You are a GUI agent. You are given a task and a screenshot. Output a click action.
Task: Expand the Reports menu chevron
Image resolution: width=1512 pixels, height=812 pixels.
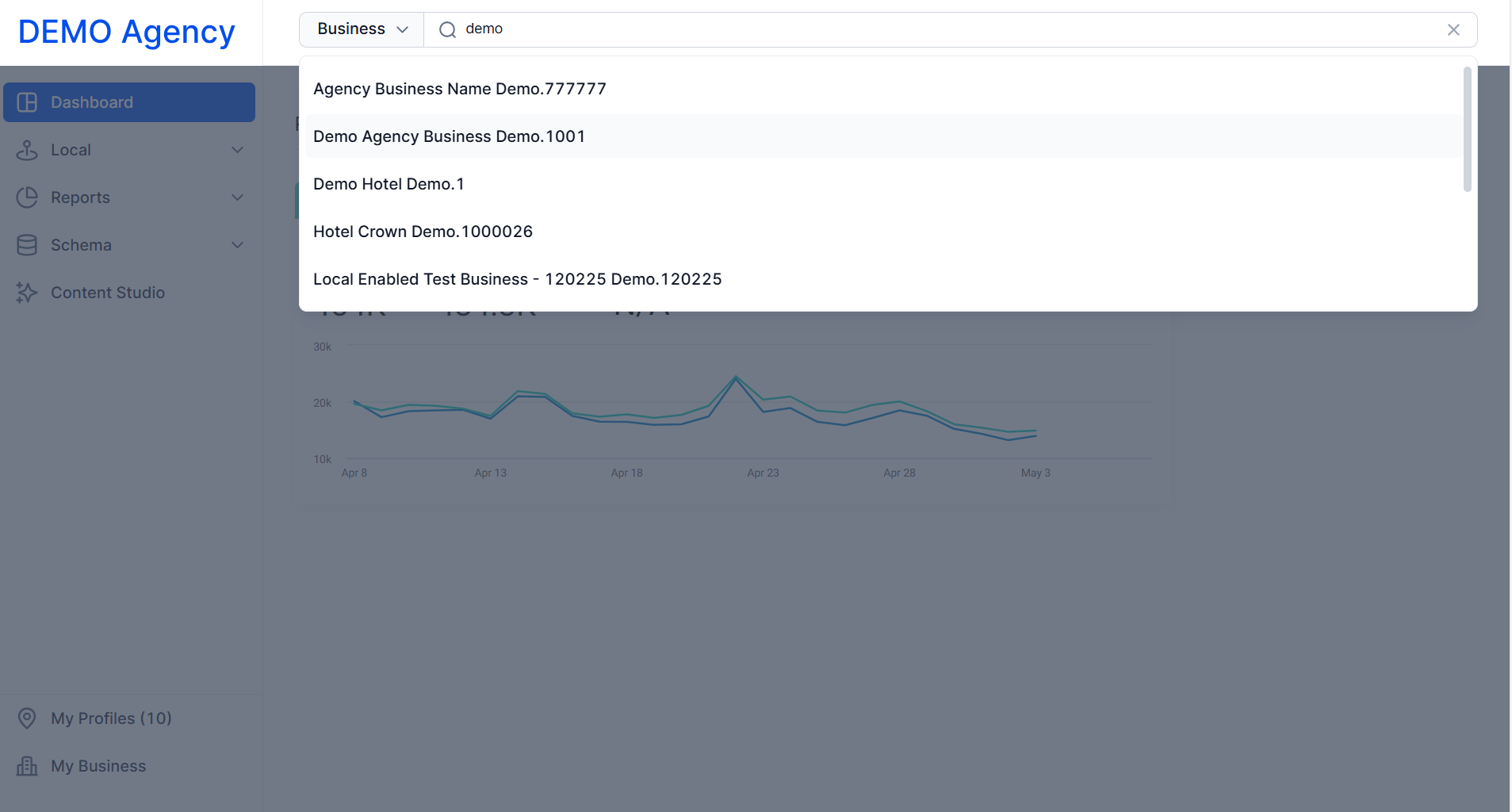tap(237, 197)
